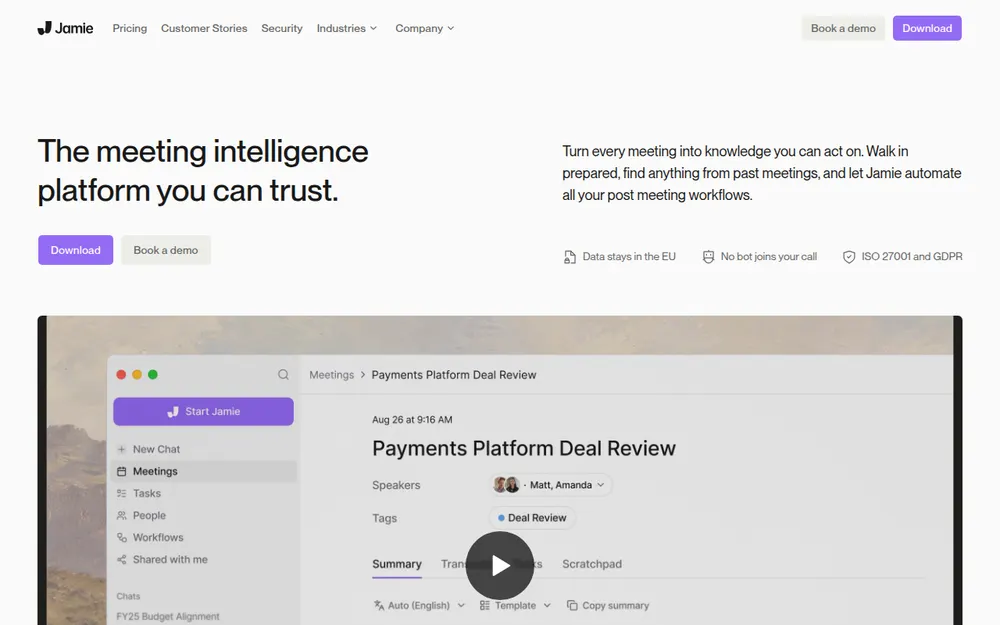Open the Auto (English) language dropdown
This screenshot has height=625, width=1000.
(x=419, y=605)
